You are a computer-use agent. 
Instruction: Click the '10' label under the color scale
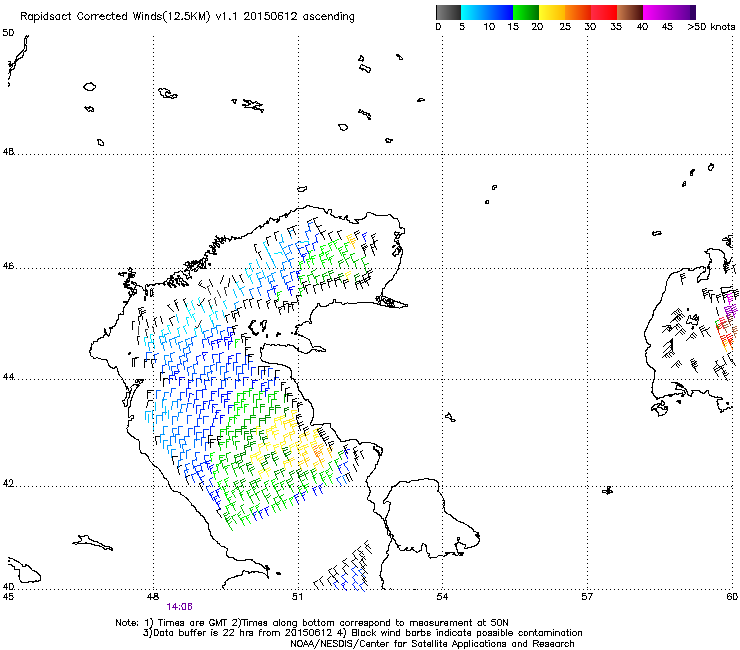tap(489, 27)
